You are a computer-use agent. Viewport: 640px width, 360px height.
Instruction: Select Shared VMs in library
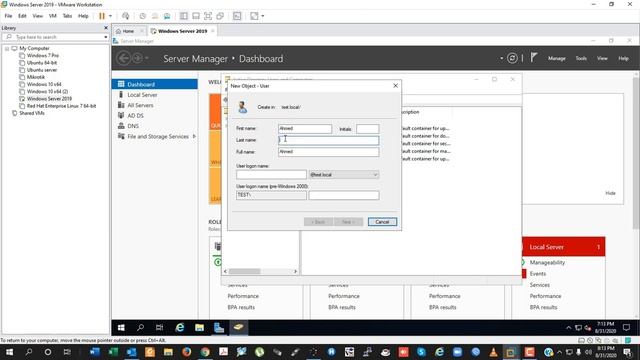[x=31, y=113]
